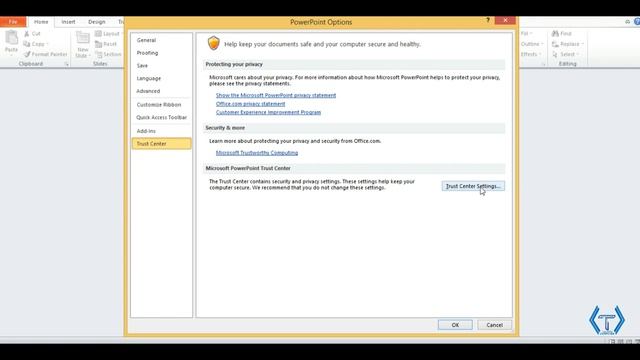Click the minimize ribbon caret icon
Screen dimensions: 640x360
click(x=627, y=22)
